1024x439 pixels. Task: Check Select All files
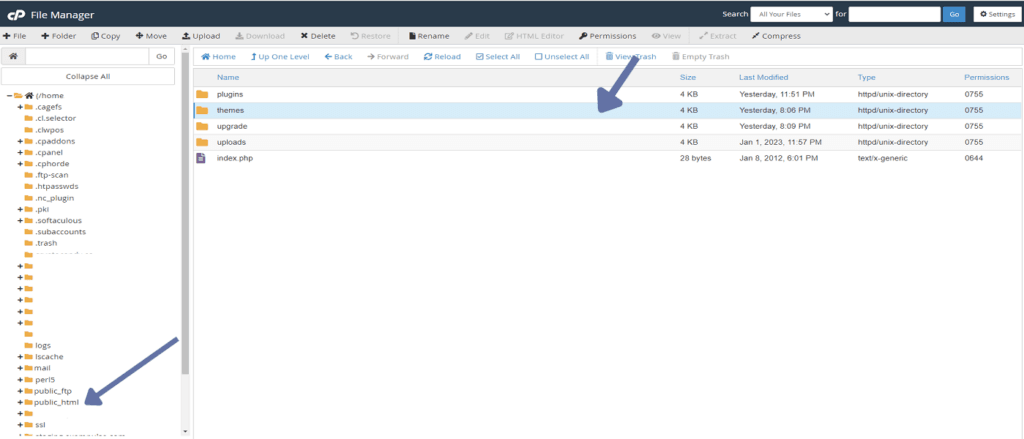click(498, 57)
